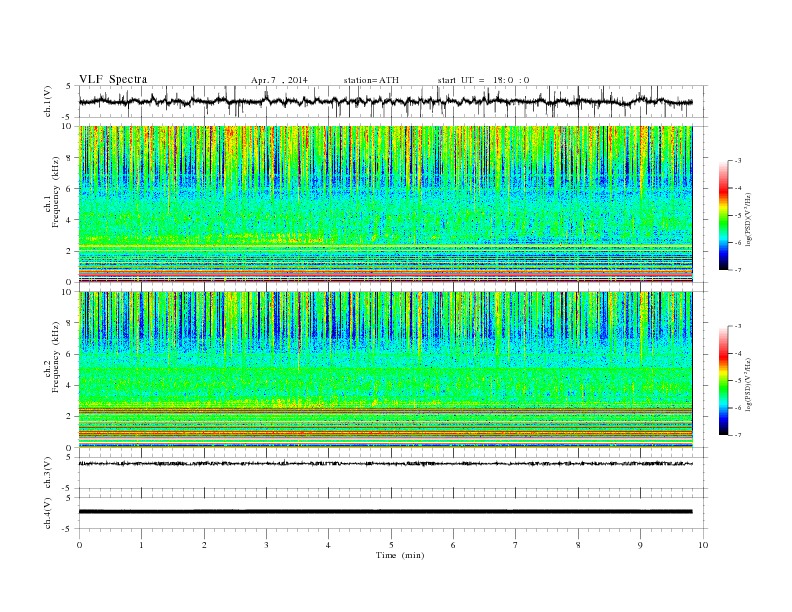Screen dimensions: 792x612
Task: Click the "start UT = 18:0:0" header text
Action: (x=483, y=80)
